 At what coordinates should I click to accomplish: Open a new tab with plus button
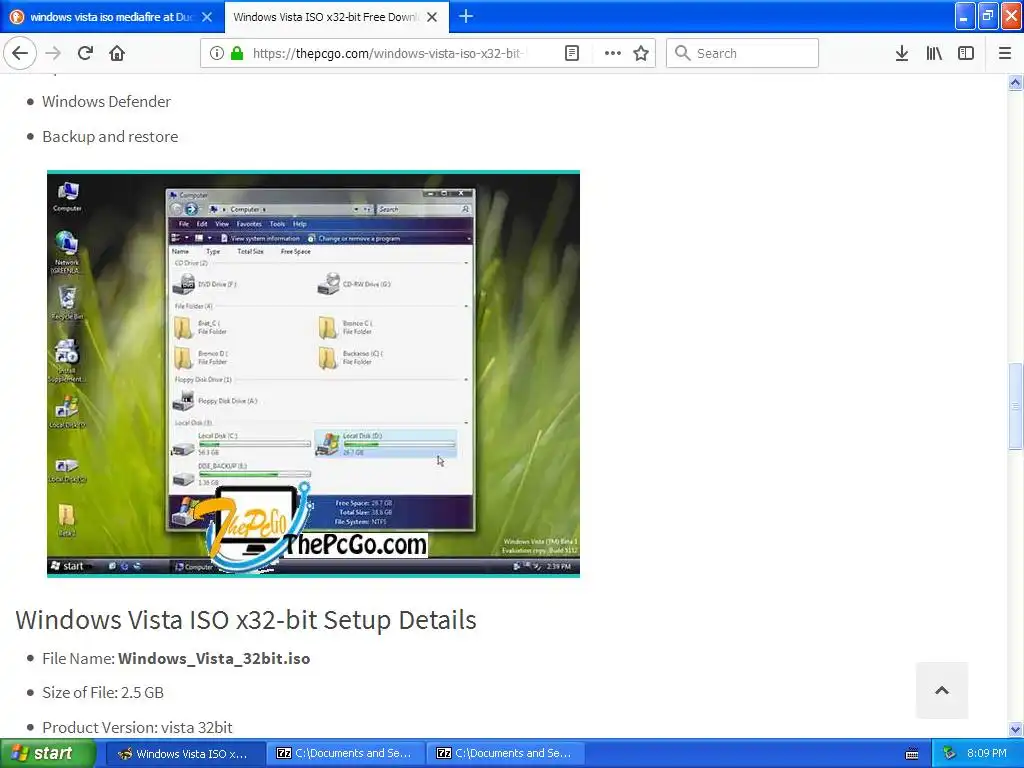466,16
